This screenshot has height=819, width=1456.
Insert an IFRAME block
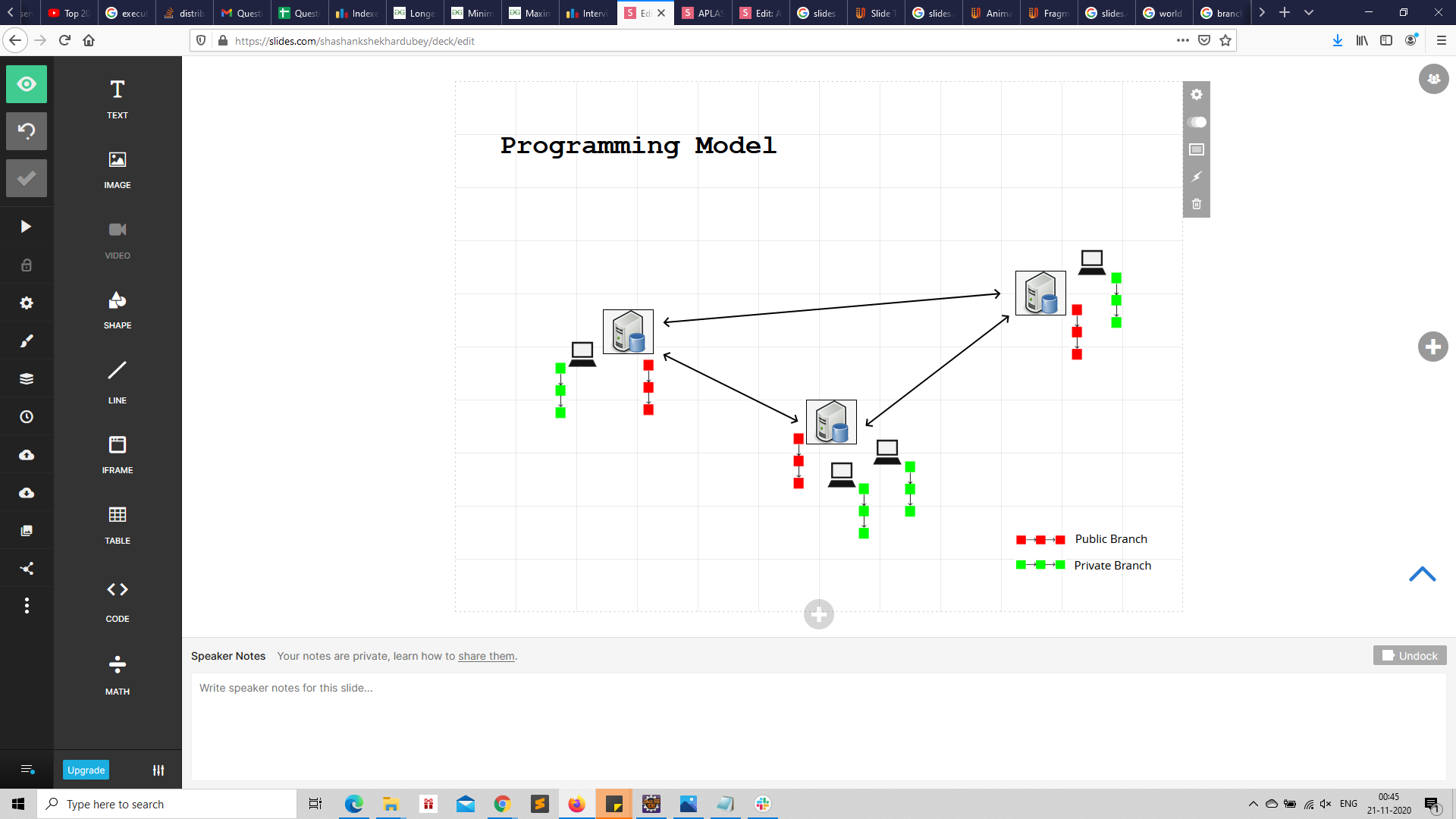point(117,453)
